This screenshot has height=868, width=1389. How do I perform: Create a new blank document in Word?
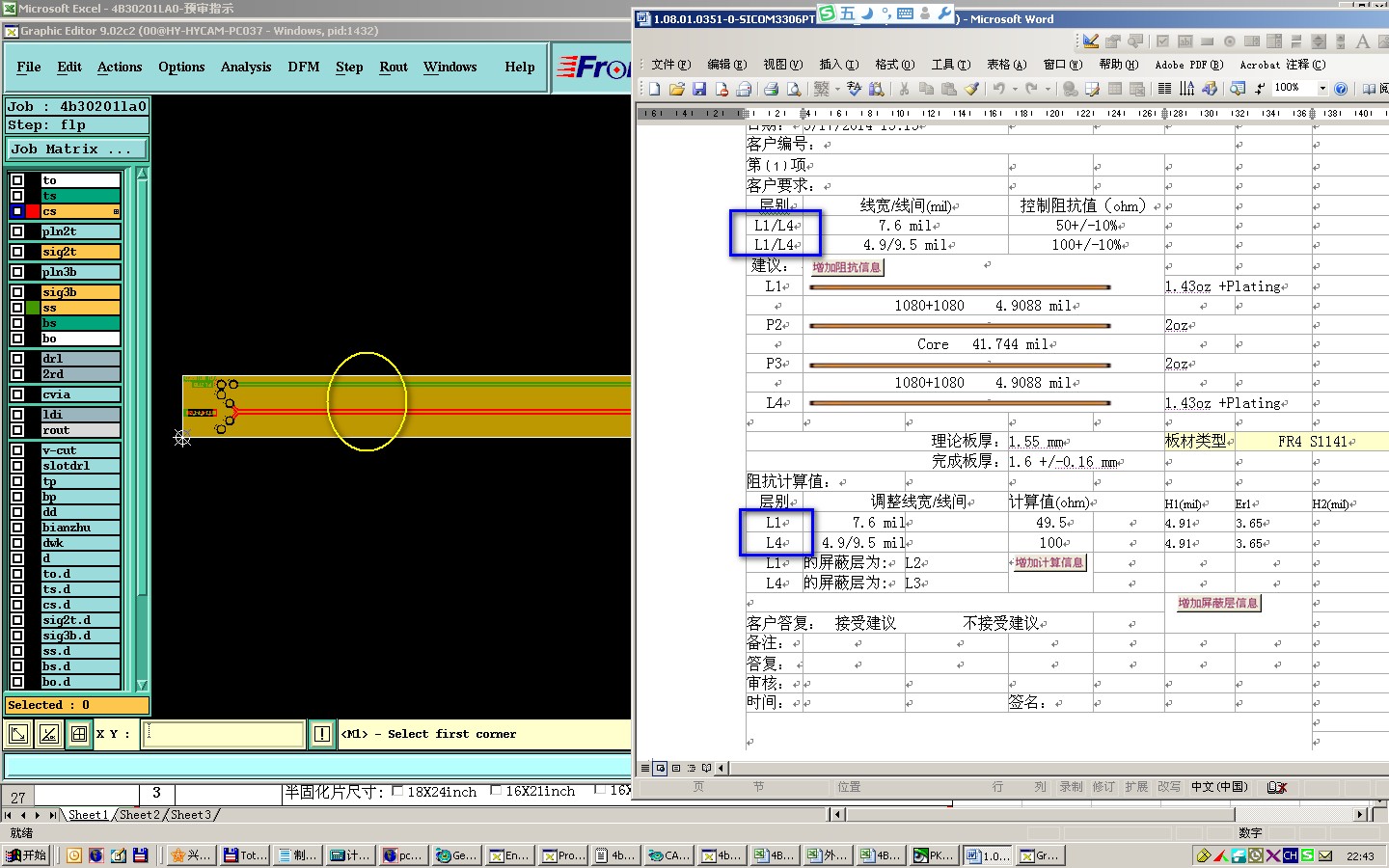pos(654,89)
